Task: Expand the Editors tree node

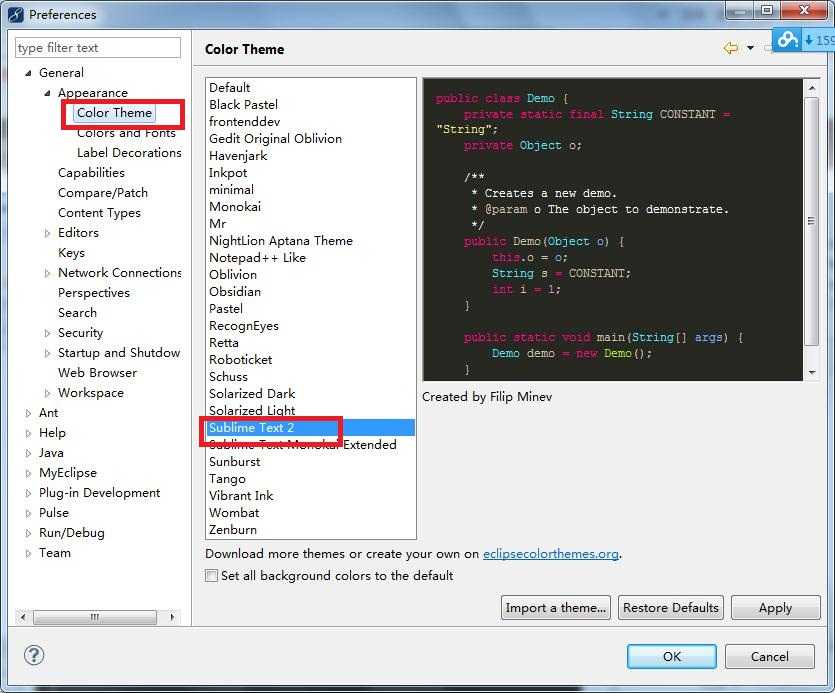Action: (47, 233)
